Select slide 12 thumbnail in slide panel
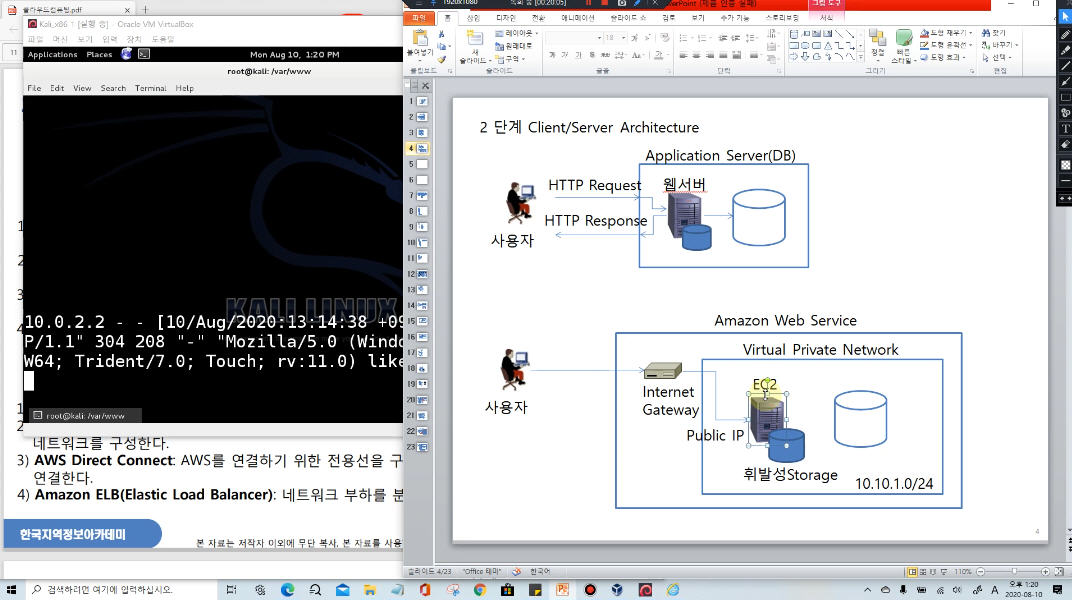1072x600 pixels. point(423,274)
